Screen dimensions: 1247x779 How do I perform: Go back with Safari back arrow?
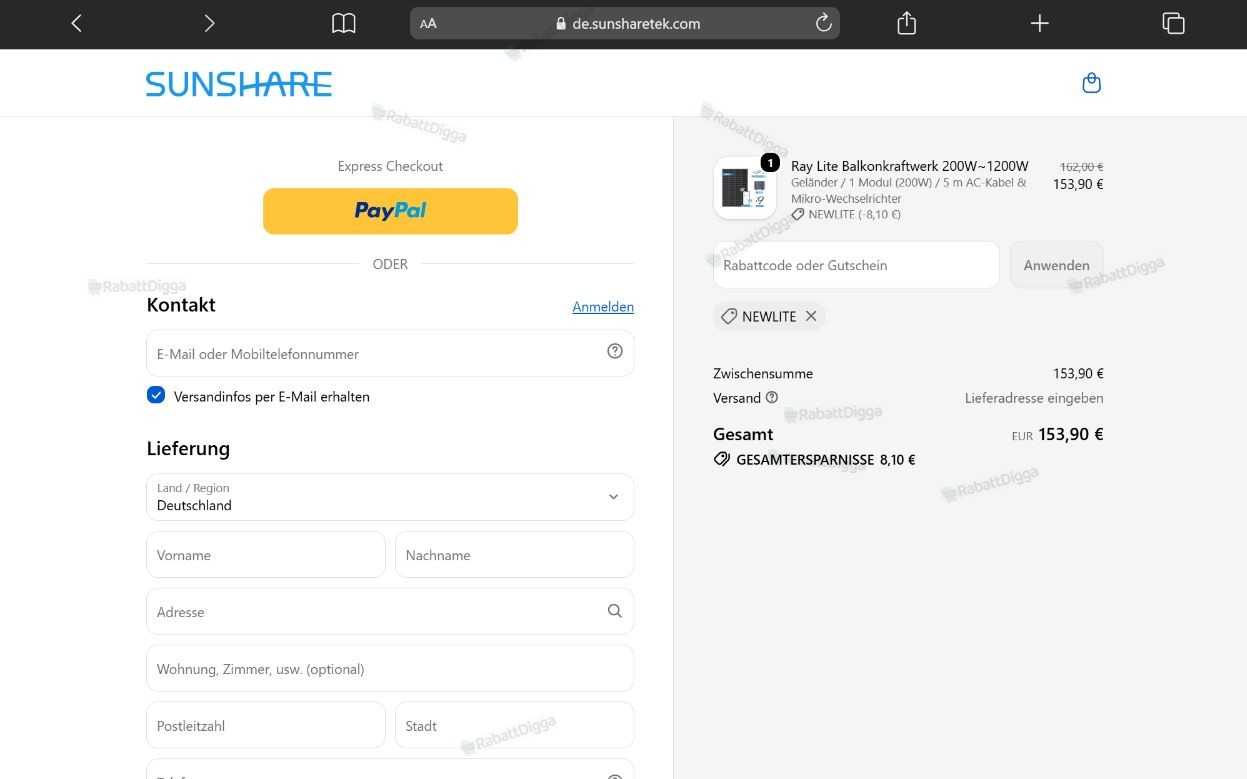77,23
